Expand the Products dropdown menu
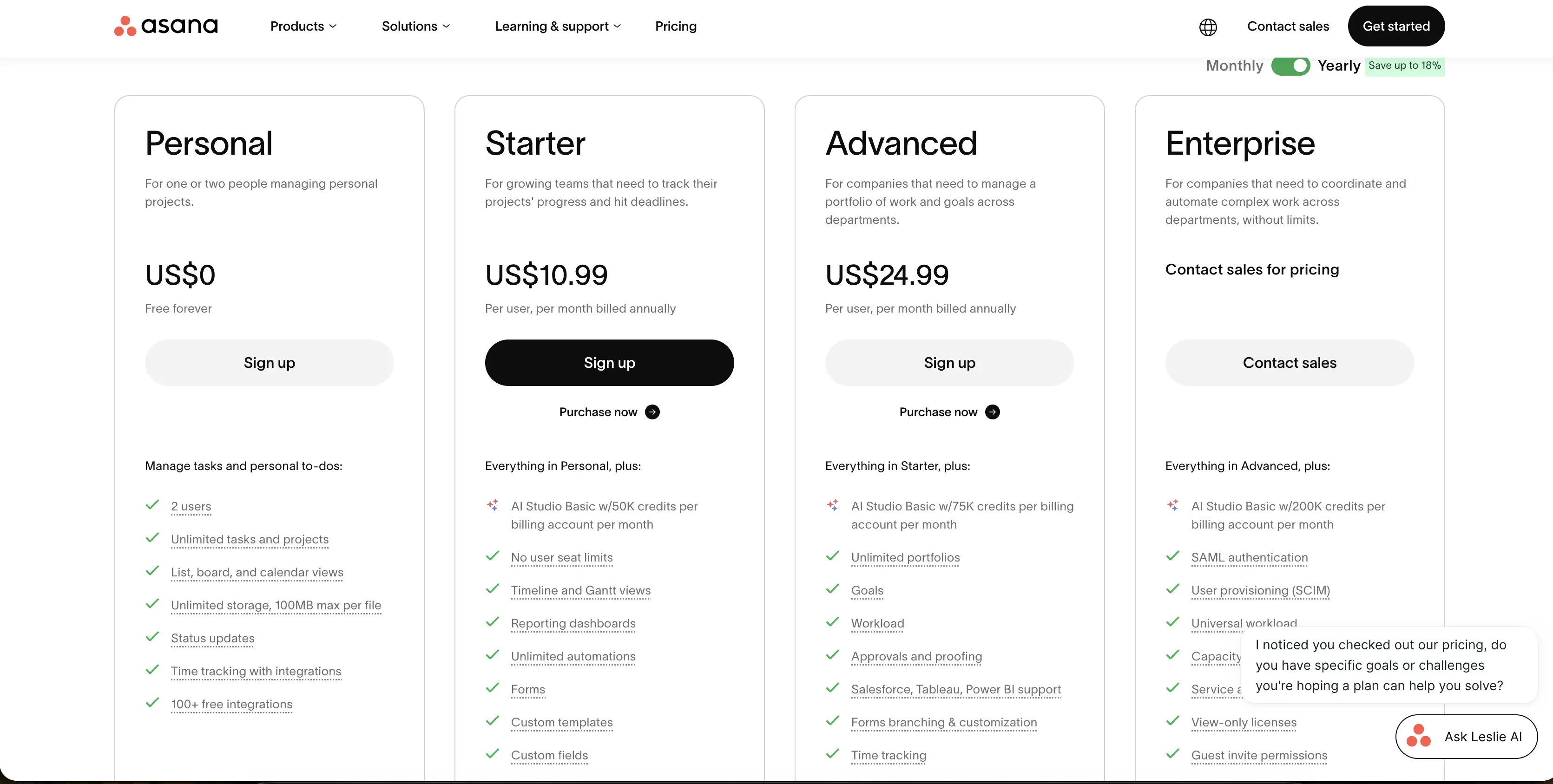Screen dimensions: 1553x784 303,26
